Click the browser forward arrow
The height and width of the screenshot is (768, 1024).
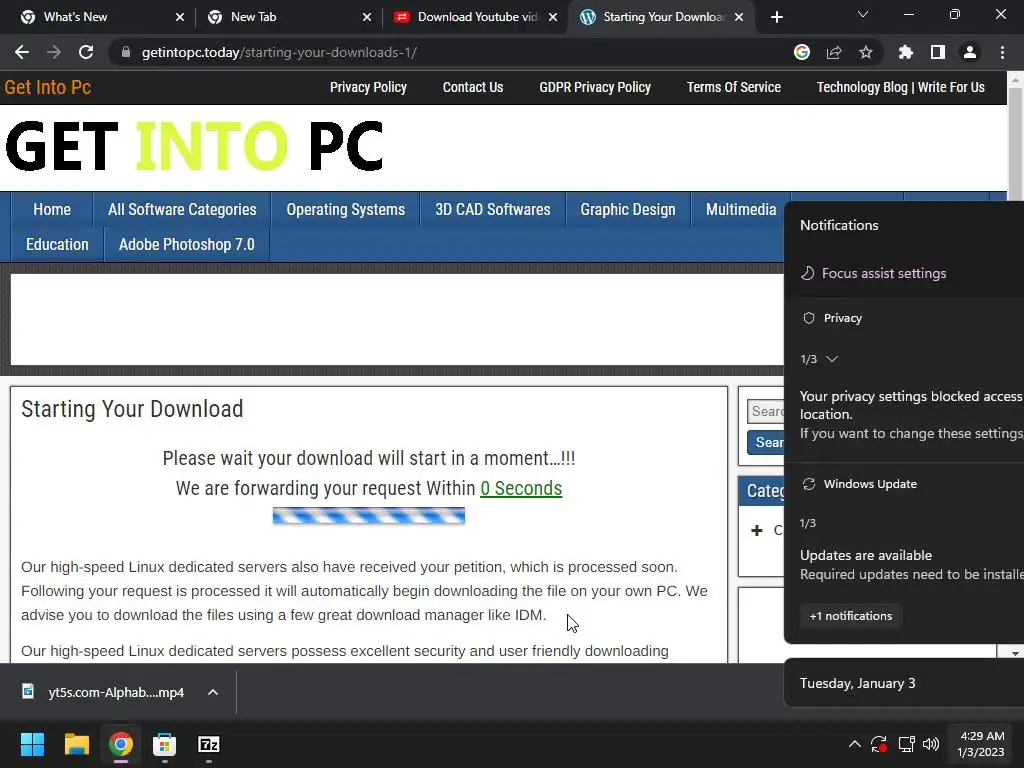tap(54, 52)
